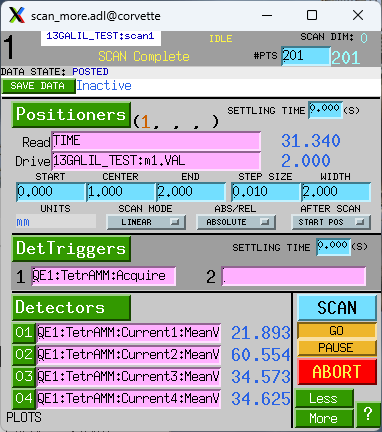
Task: Edit the END value field 2.000
Action: (x=191, y=192)
